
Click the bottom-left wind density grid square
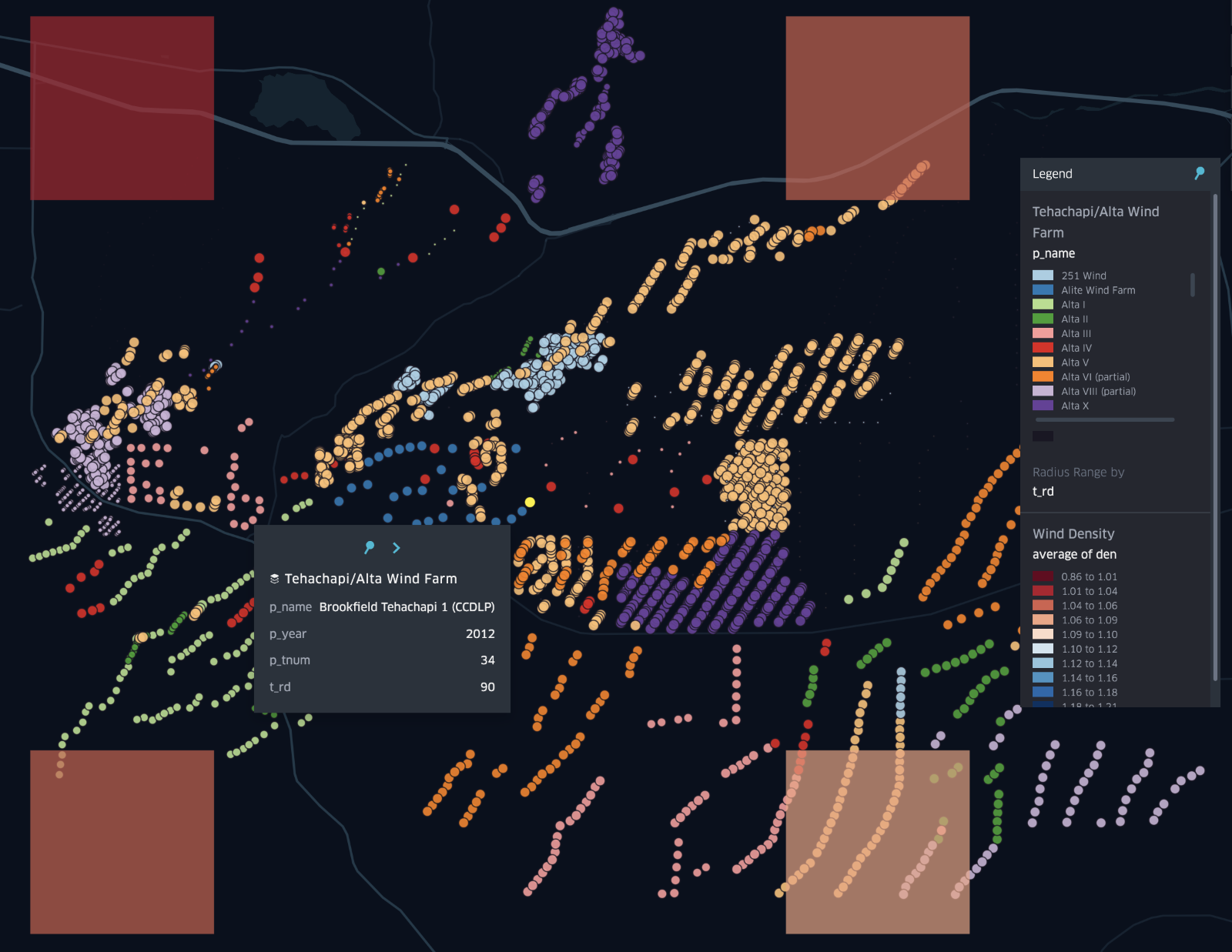pos(122,842)
